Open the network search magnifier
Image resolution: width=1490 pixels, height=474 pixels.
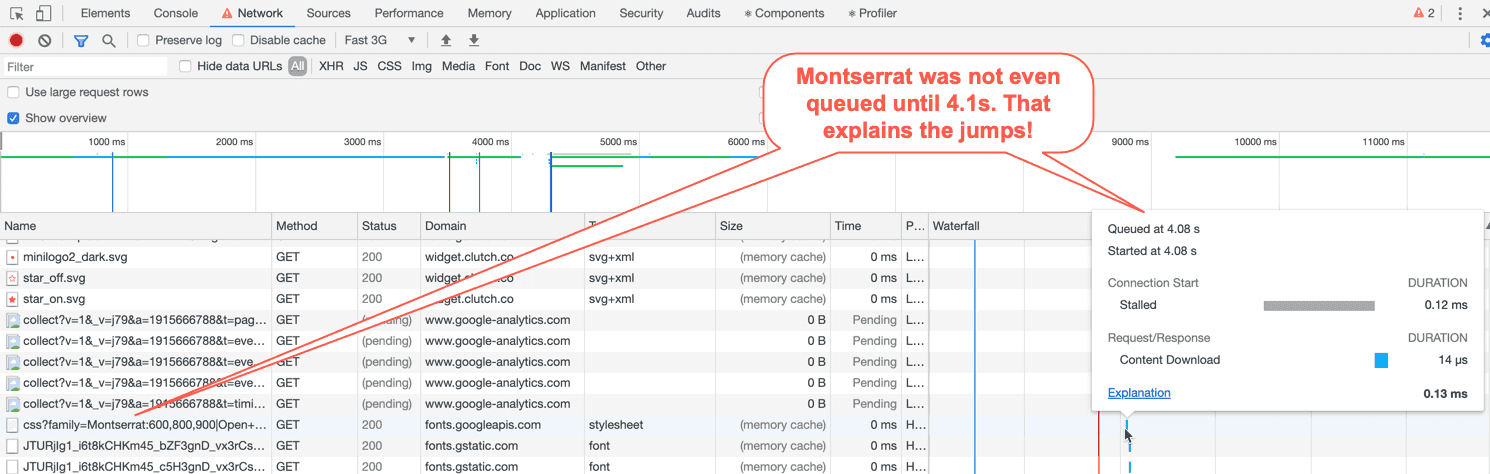point(108,40)
